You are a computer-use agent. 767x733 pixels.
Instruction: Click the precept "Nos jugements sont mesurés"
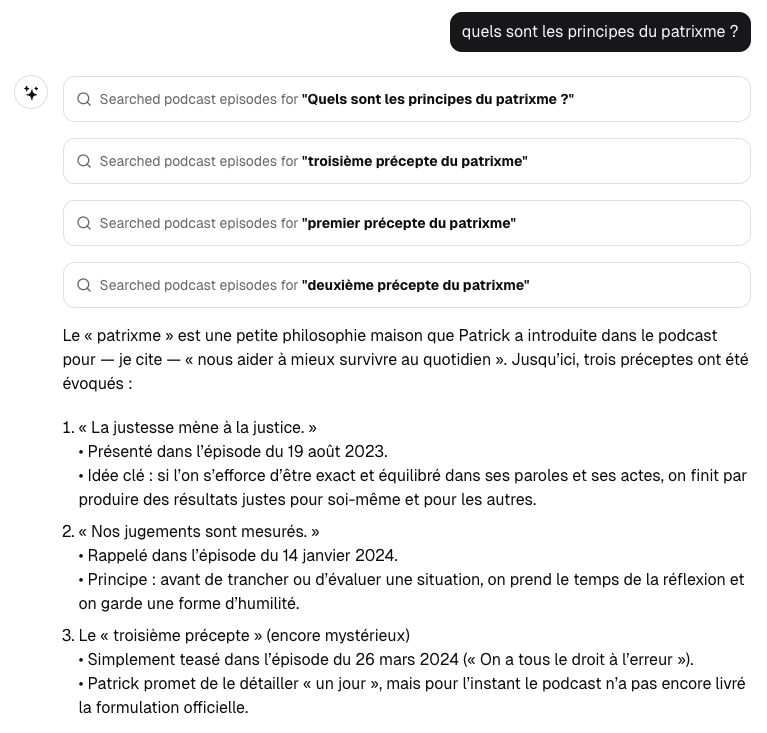199,531
